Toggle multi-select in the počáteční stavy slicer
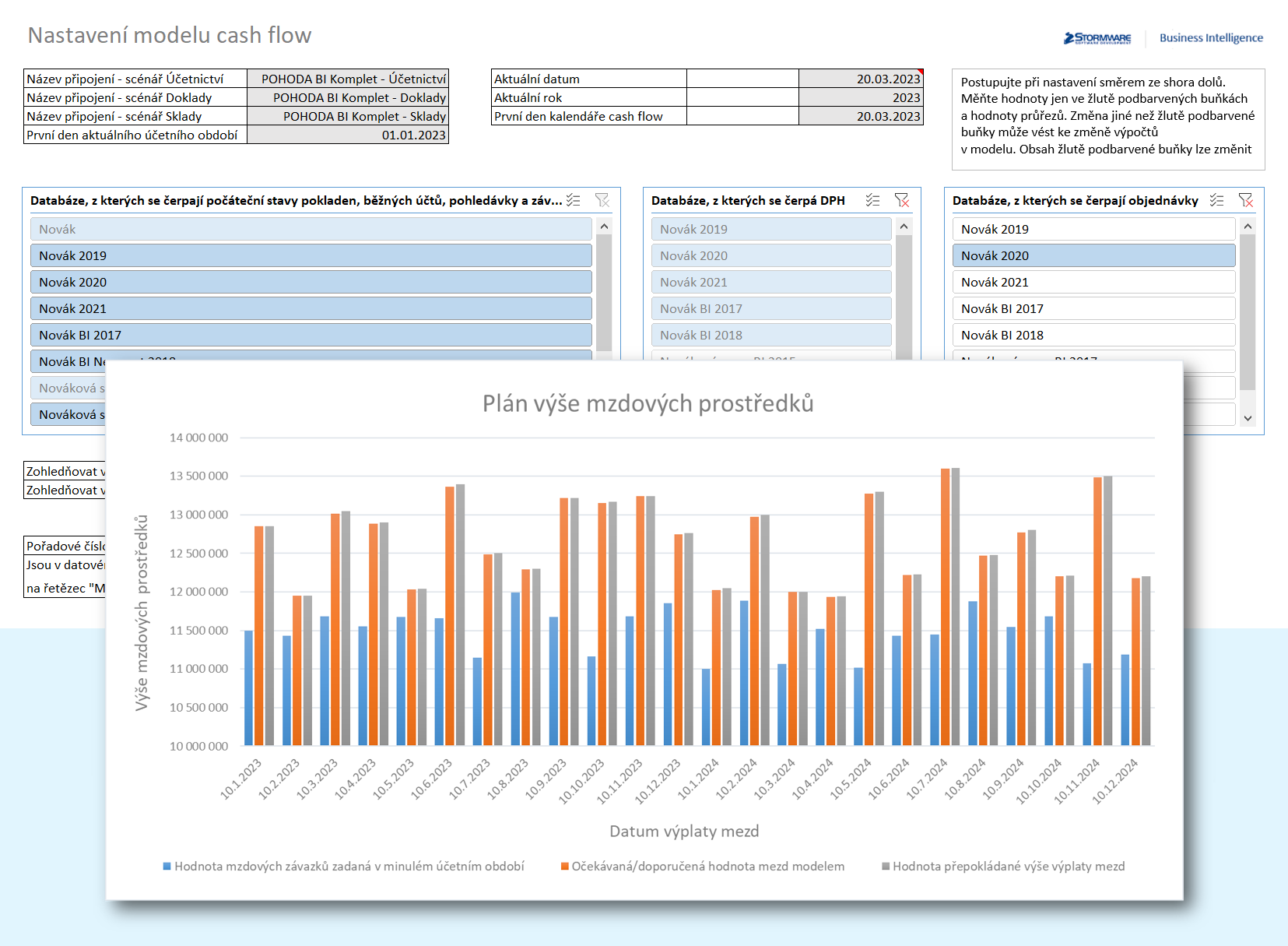 coord(574,200)
